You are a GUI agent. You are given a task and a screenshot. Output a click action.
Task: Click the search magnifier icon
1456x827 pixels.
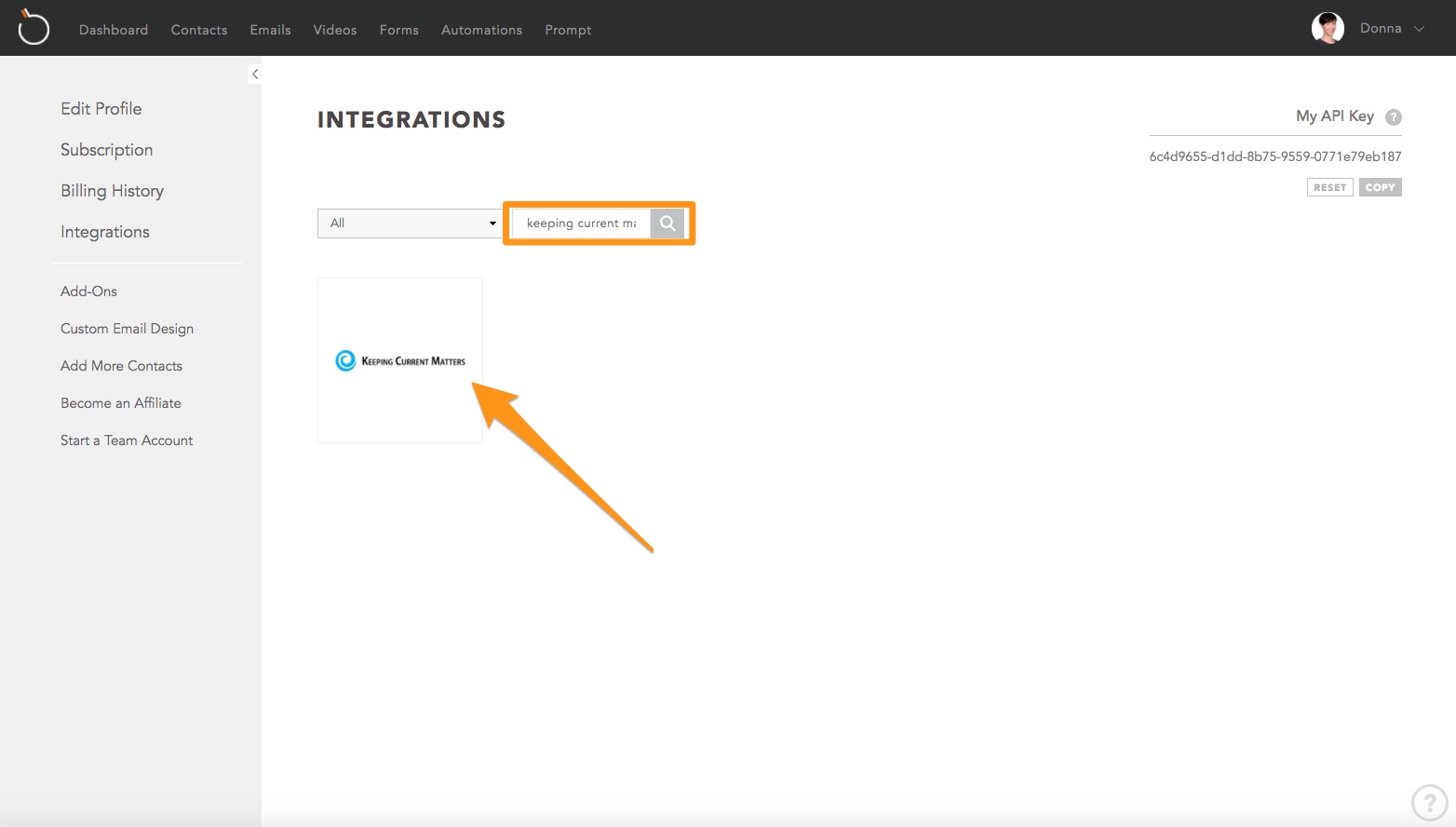click(x=667, y=224)
